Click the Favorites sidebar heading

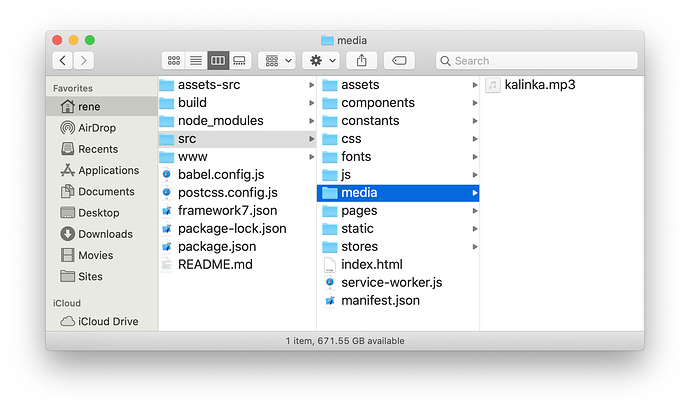point(73,88)
